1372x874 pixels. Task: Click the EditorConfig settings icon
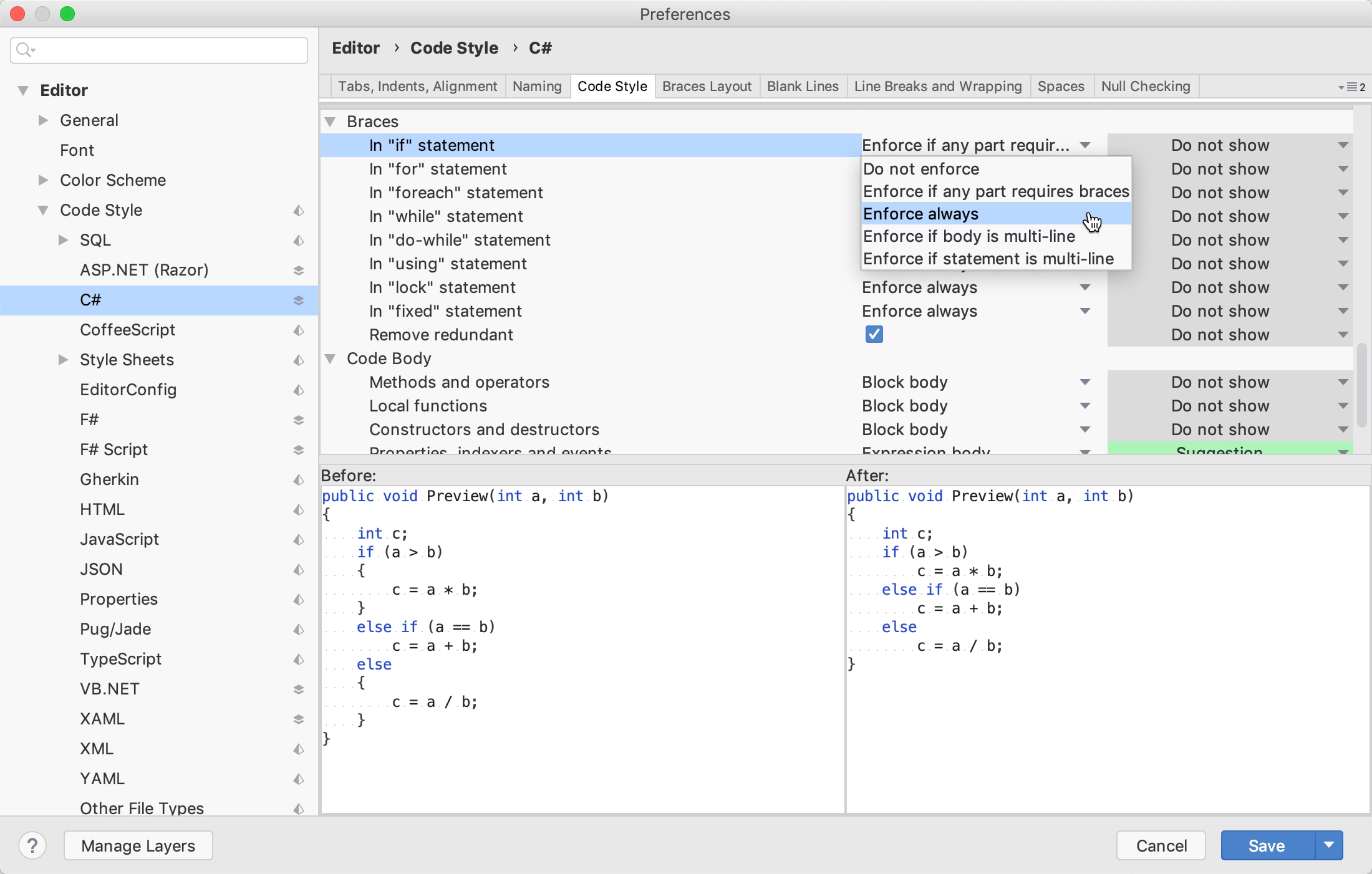[x=298, y=389]
